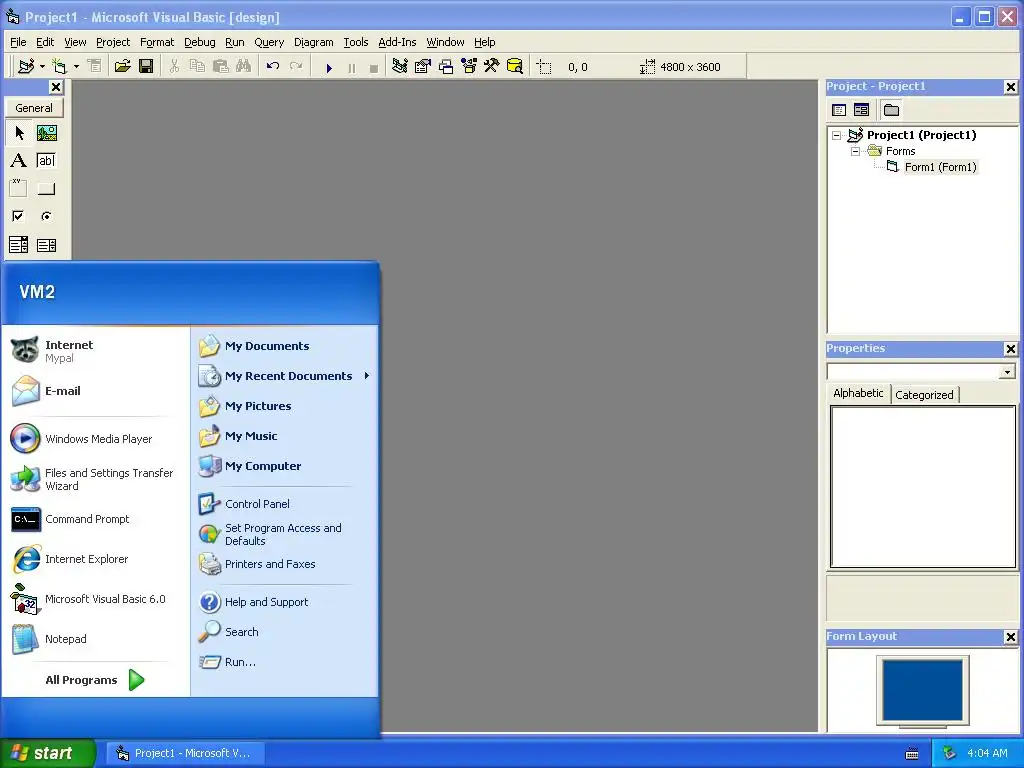Open the Add Form dropdown arrow
1024x768 pixels.
(x=76, y=67)
